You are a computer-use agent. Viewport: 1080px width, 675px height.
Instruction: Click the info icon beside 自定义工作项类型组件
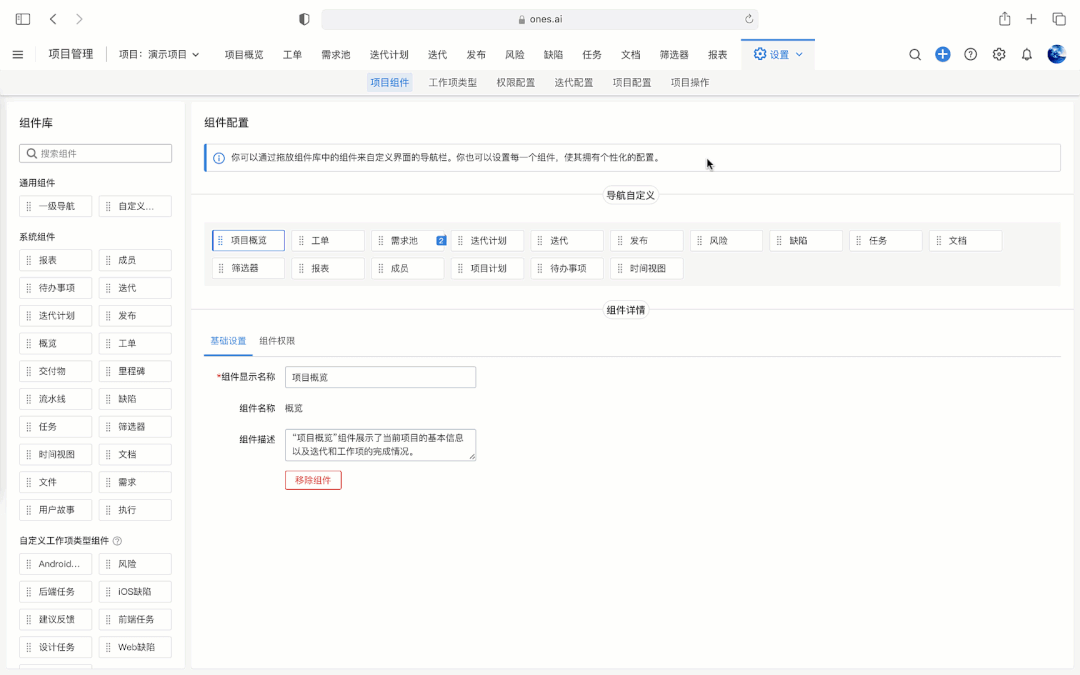pyautogui.click(x=117, y=541)
